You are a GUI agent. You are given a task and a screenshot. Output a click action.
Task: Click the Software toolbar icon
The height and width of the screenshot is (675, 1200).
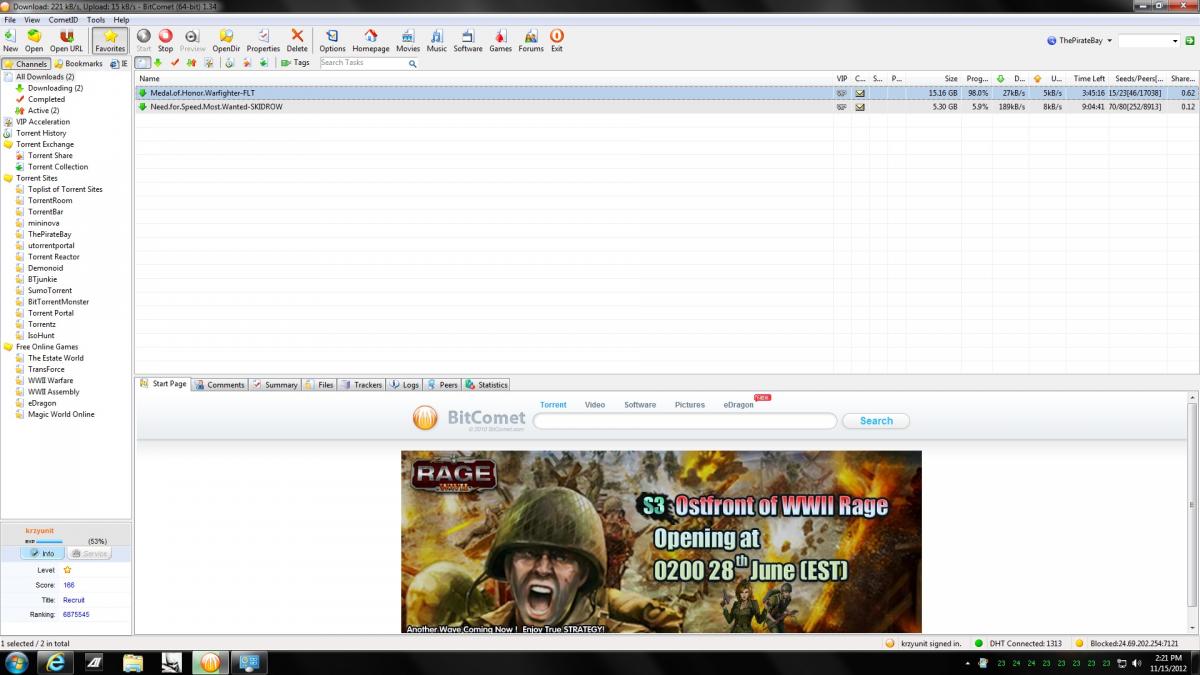coord(468,40)
